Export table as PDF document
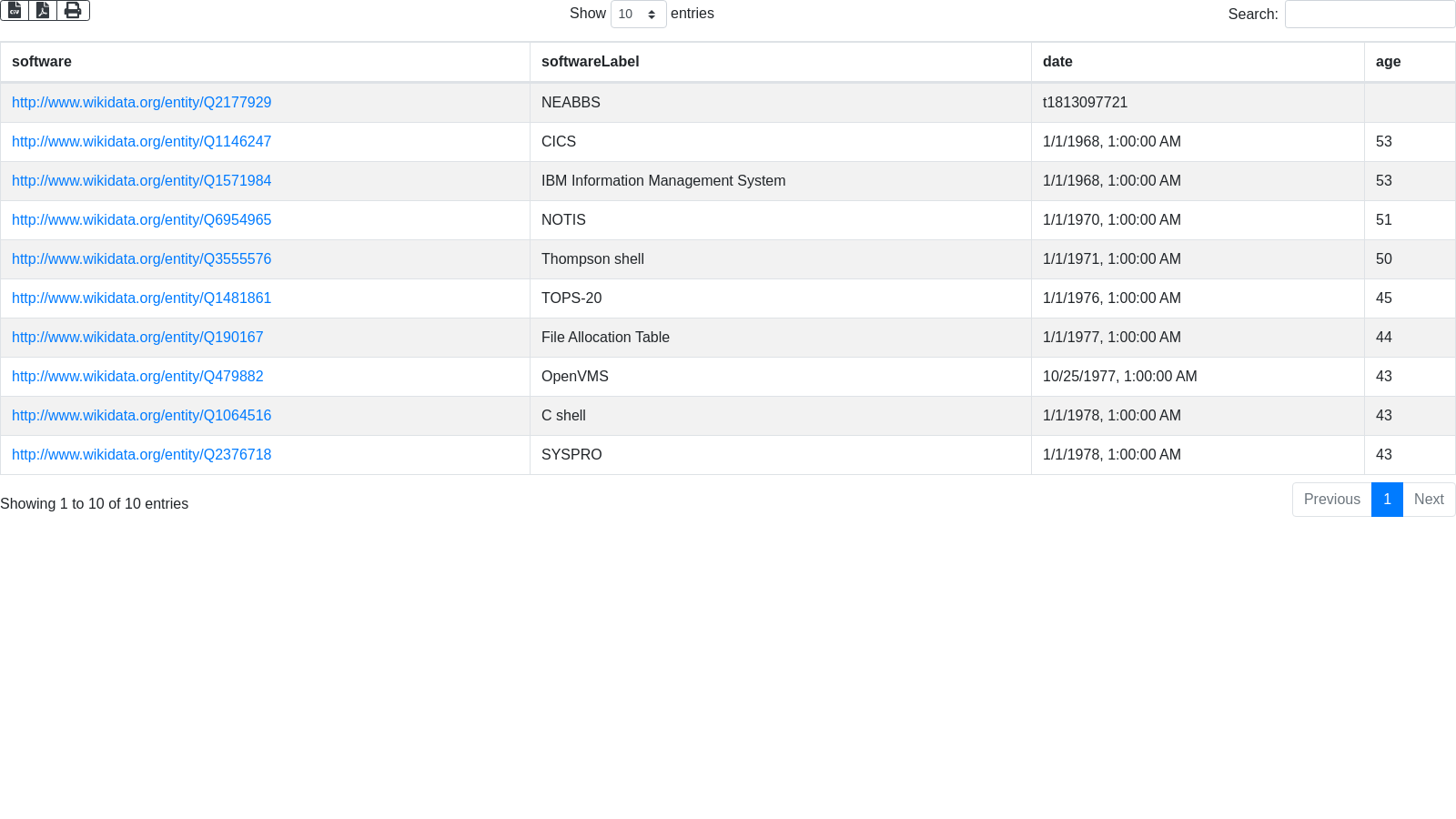The height and width of the screenshot is (819, 1456). click(43, 11)
